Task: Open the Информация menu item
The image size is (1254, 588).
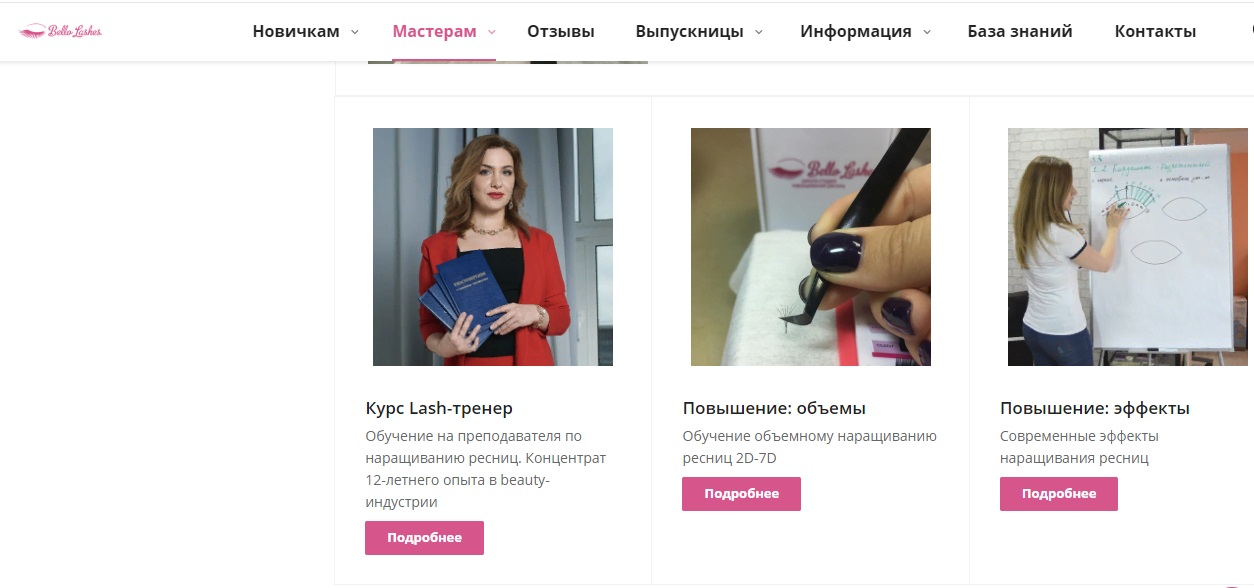Action: point(856,31)
